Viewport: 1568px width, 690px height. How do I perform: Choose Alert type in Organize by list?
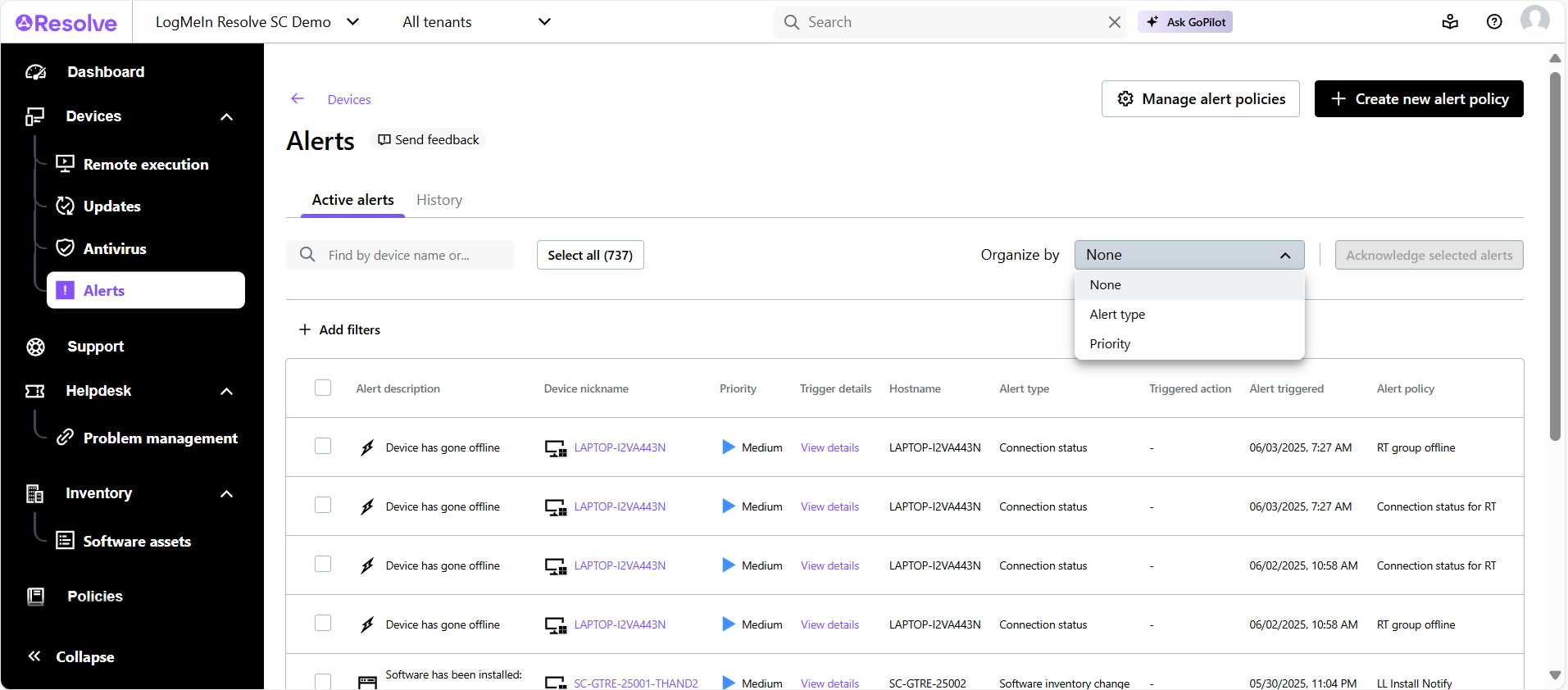point(1117,315)
